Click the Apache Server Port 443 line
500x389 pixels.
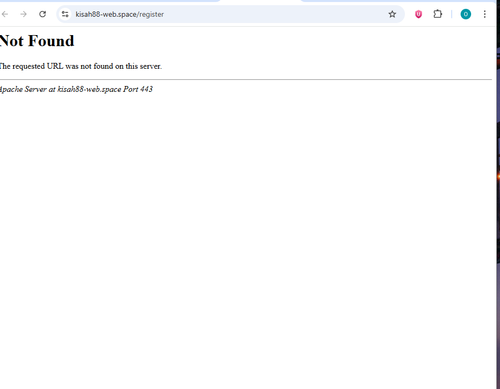76,89
